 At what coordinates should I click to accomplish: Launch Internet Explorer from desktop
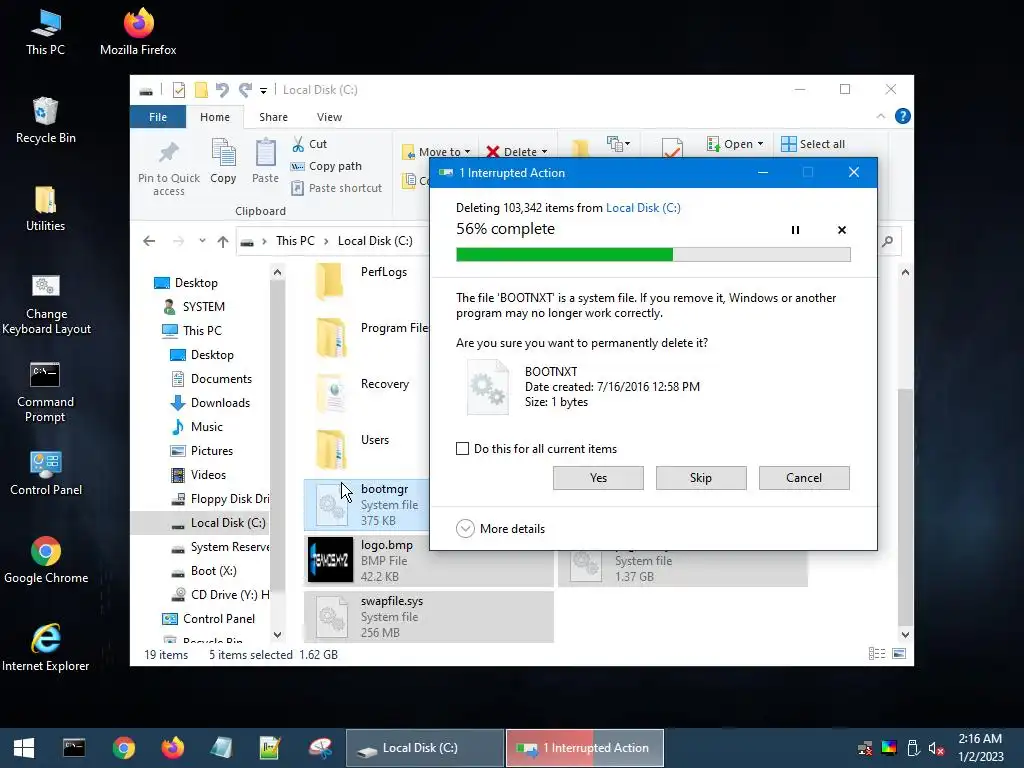click(x=46, y=648)
